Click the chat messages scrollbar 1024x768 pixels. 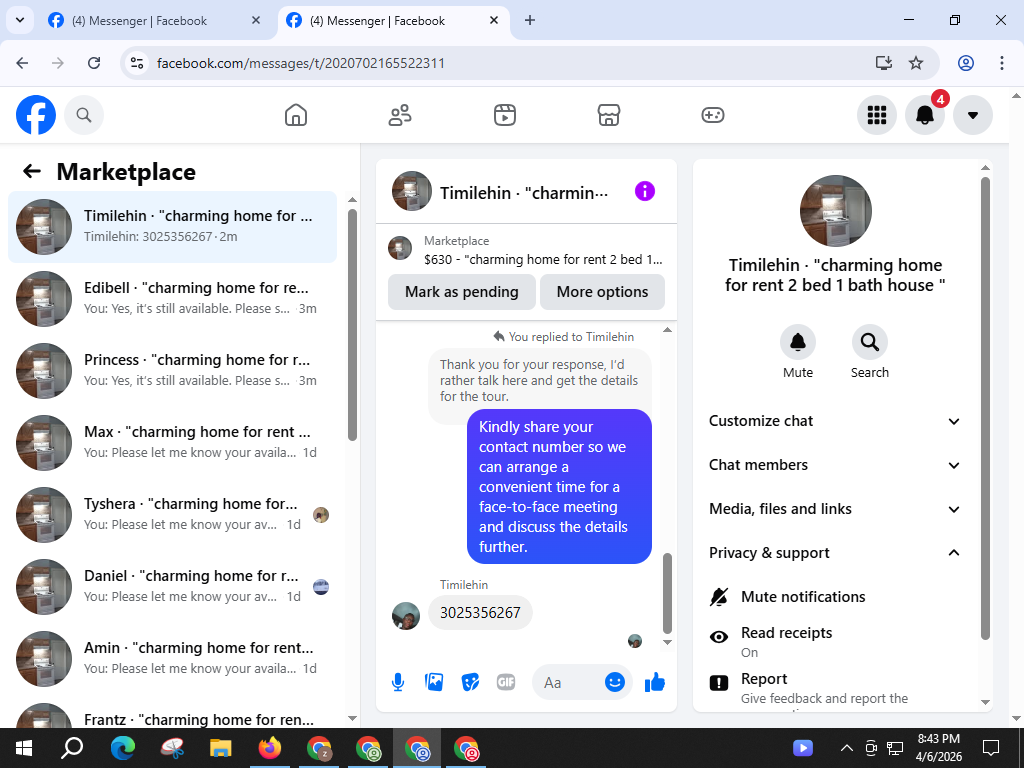[x=667, y=594]
